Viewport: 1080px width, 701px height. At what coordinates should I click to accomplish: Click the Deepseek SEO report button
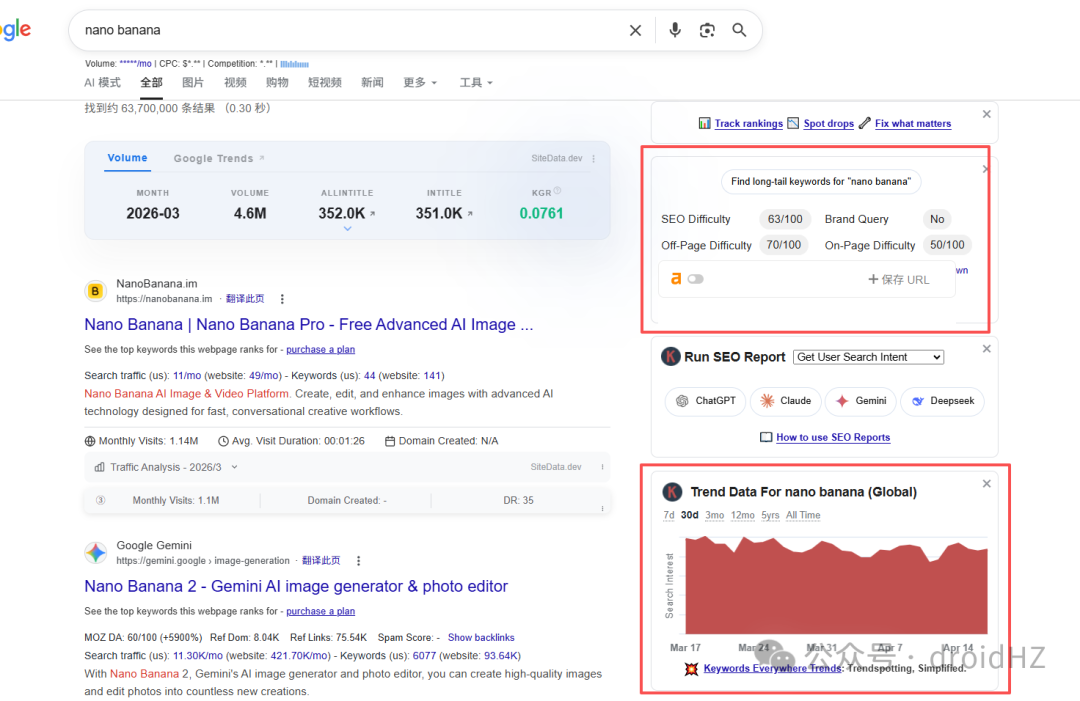tap(942, 401)
